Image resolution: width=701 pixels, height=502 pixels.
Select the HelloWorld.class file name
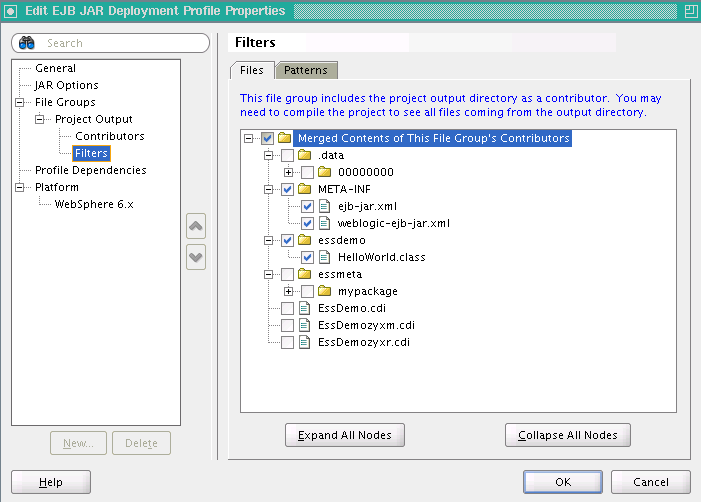pos(382,257)
